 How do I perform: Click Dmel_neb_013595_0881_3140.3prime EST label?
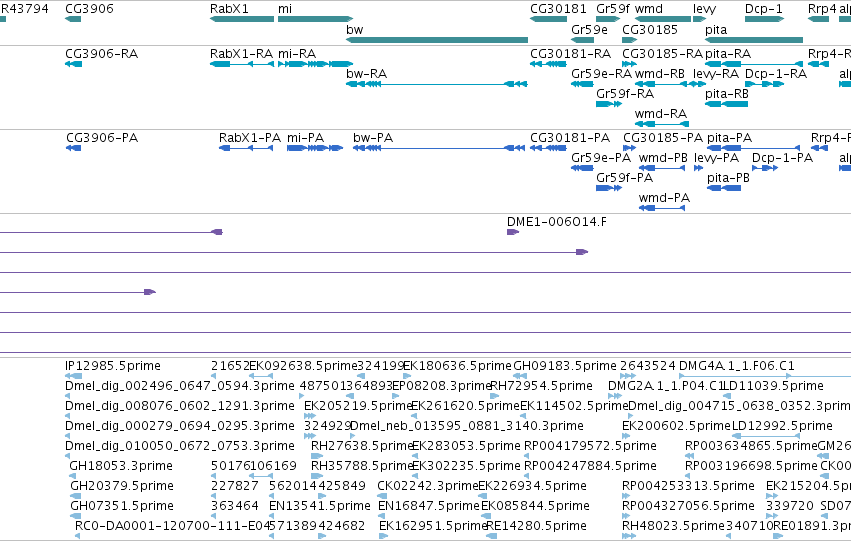467,427
